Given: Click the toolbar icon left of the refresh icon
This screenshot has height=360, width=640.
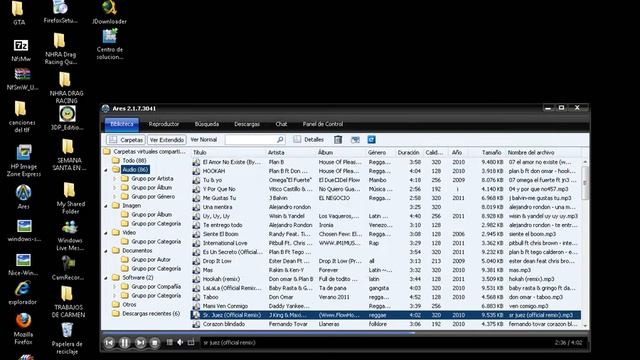Looking at the screenshot, I should (x=355, y=140).
